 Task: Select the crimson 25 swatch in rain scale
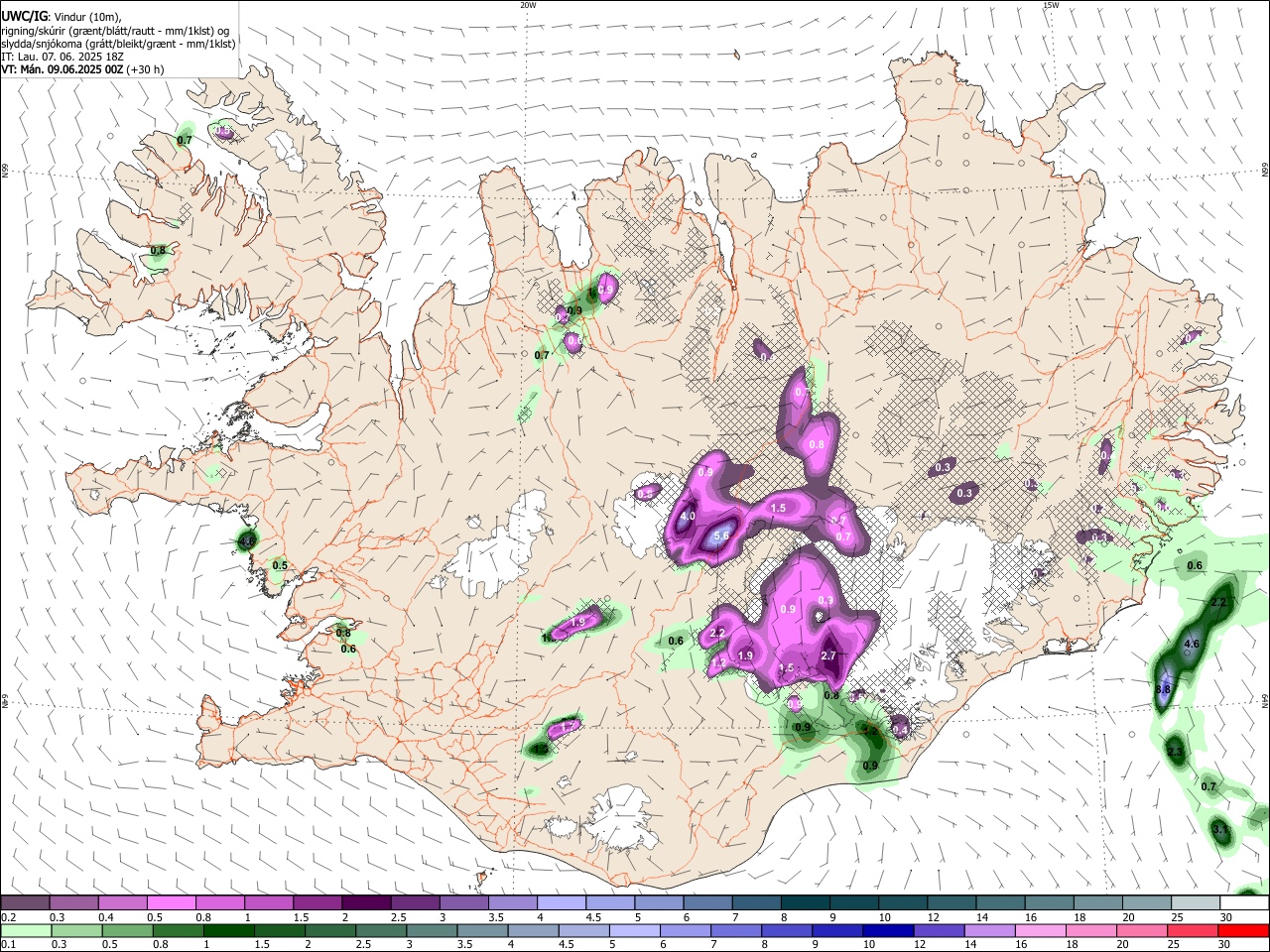click(x=1192, y=930)
